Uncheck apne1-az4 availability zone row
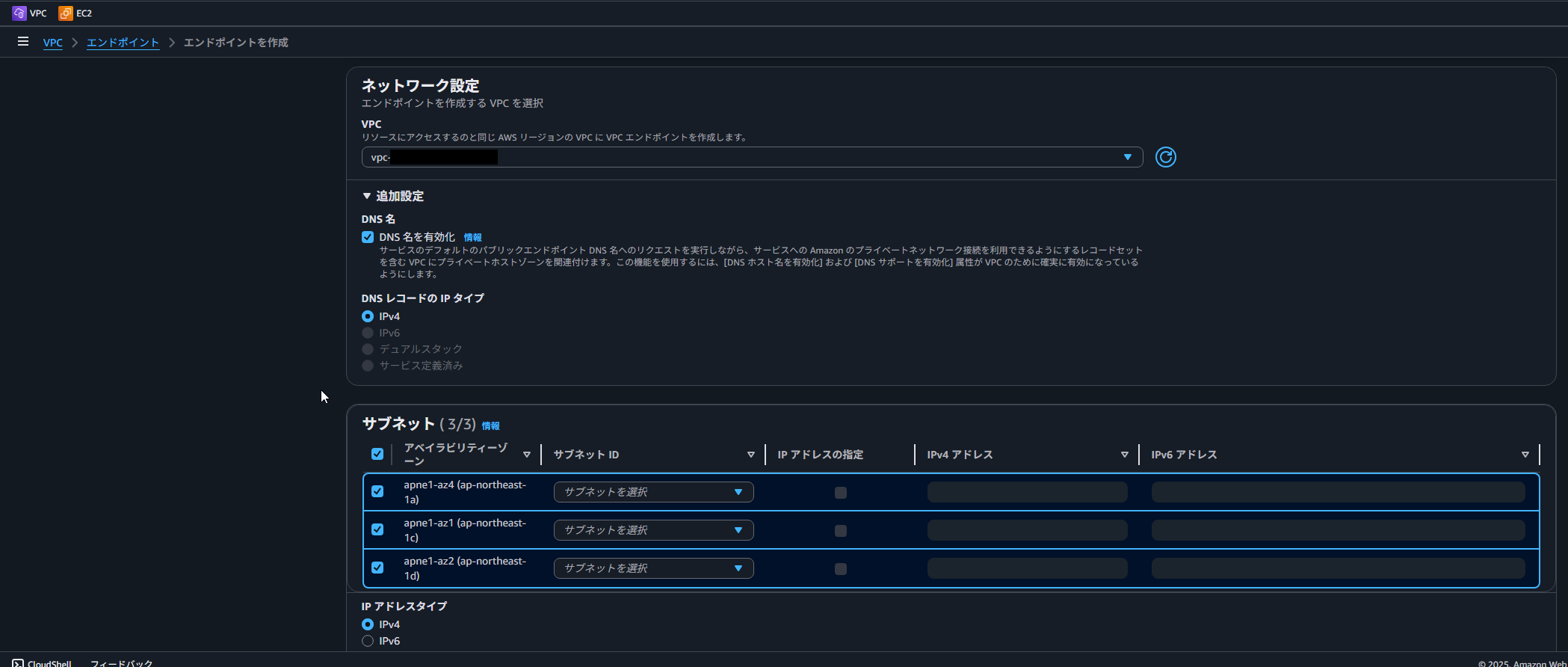1568x667 pixels. pyautogui.click(x=377, y=491)
